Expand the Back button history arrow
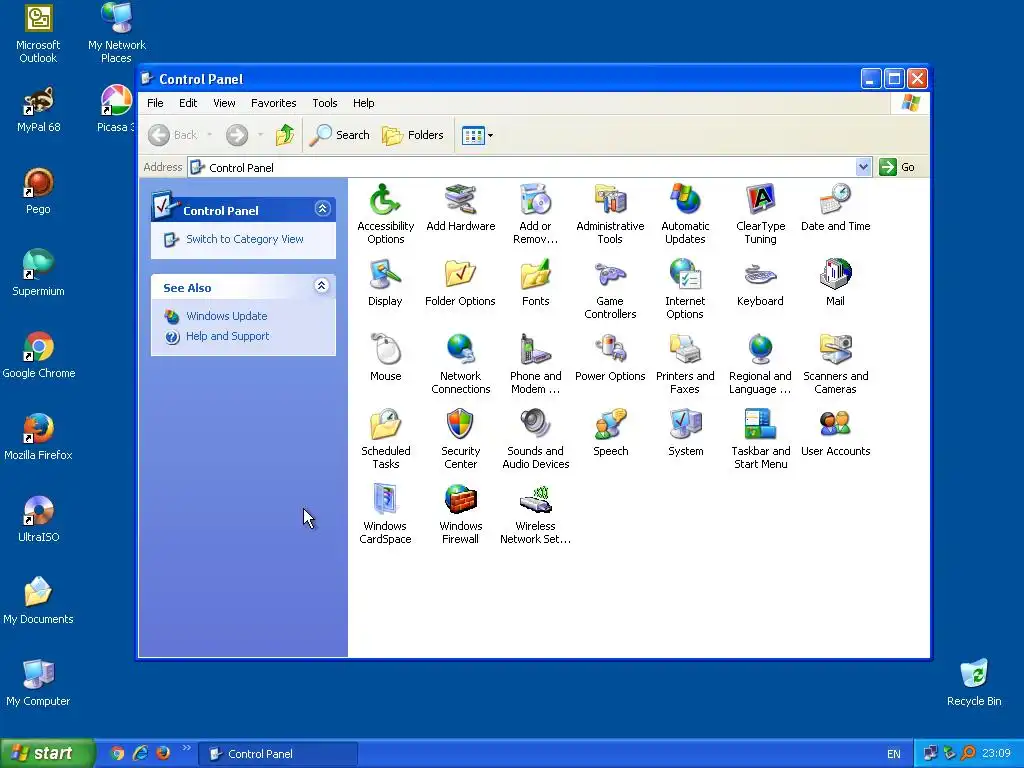Viewport: 1024px width, 768px height. (210, 135)
